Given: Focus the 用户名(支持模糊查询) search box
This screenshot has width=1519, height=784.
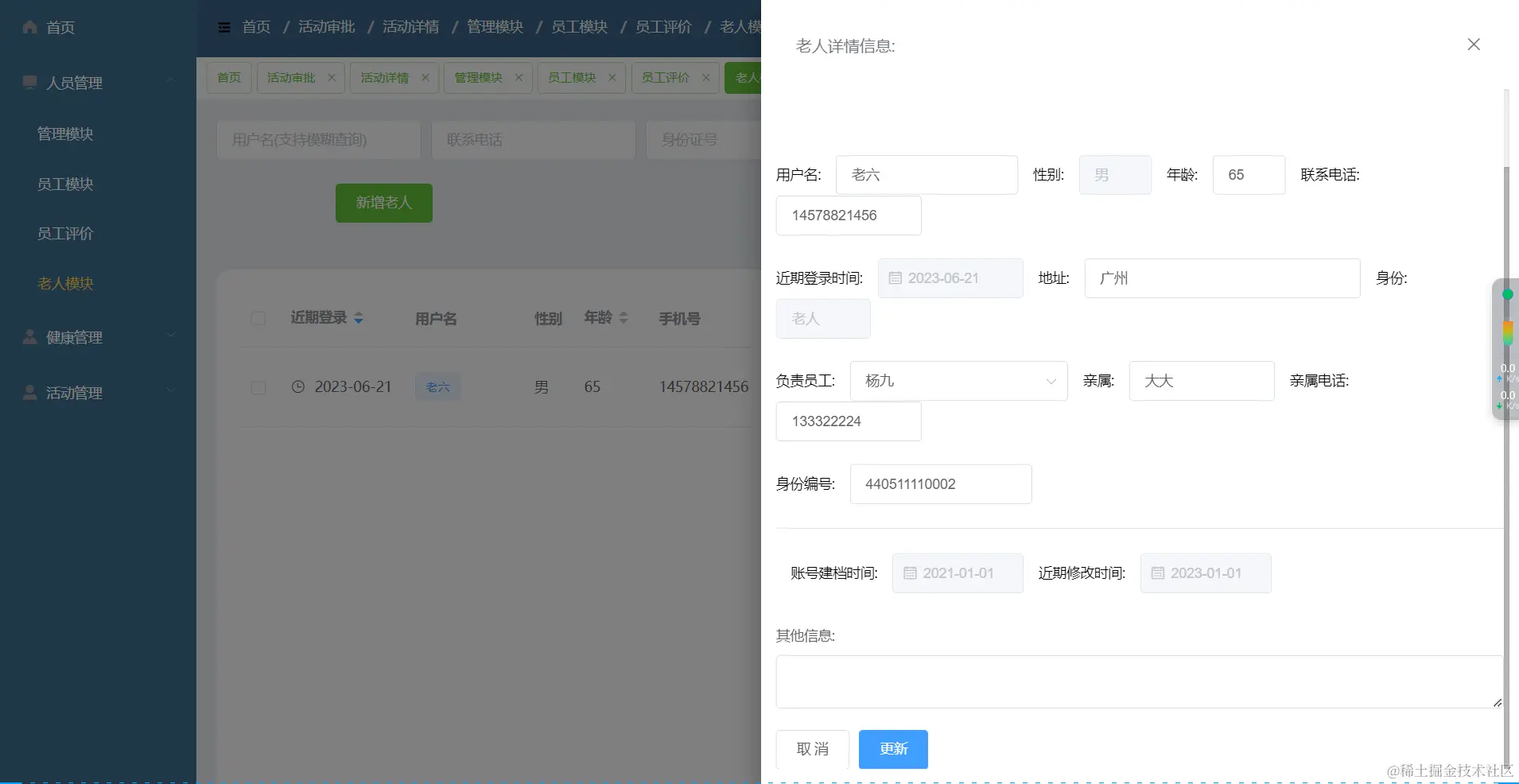Looking at the screenshot, I should pos(319,140).
